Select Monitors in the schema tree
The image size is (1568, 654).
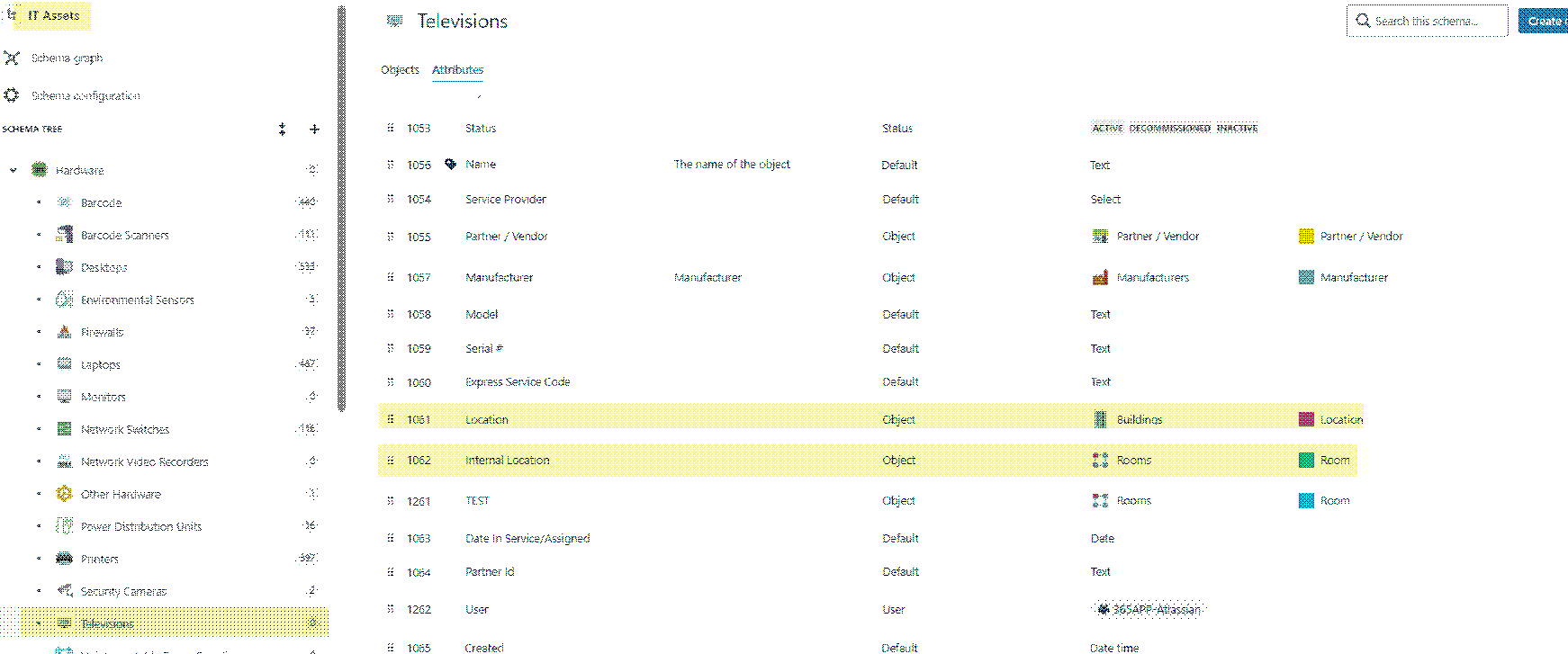104,397
